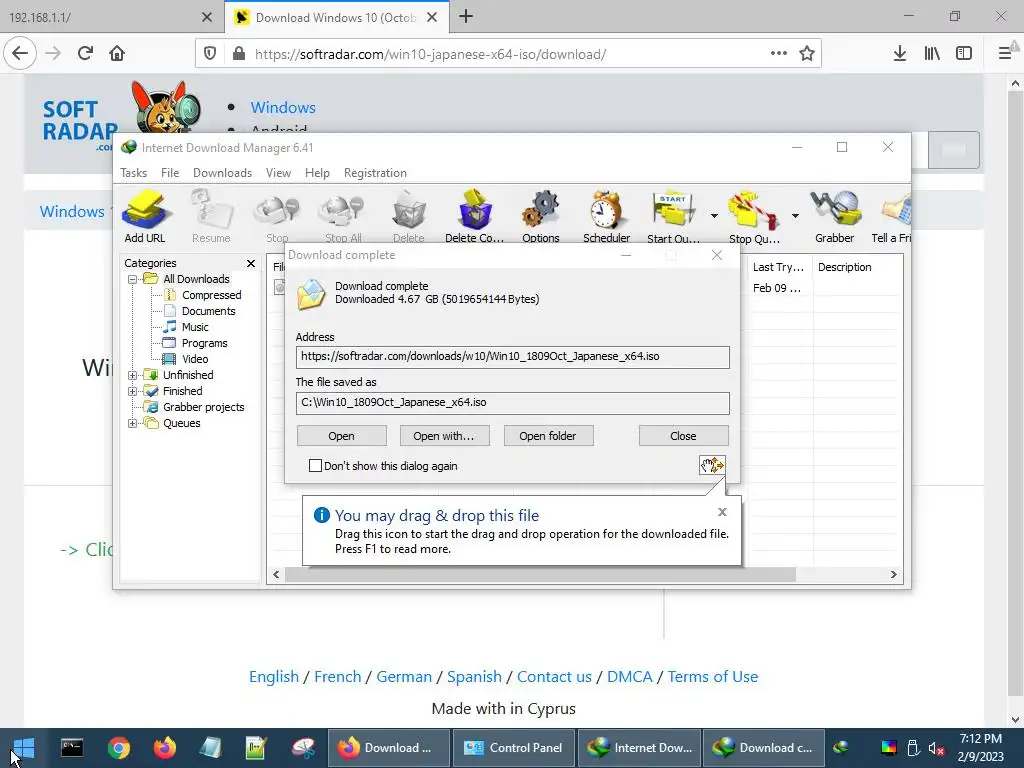Click the drag and drop hand icon
Image resolution: width=1024 pixels, height=768 pixels.
[712, 465]
